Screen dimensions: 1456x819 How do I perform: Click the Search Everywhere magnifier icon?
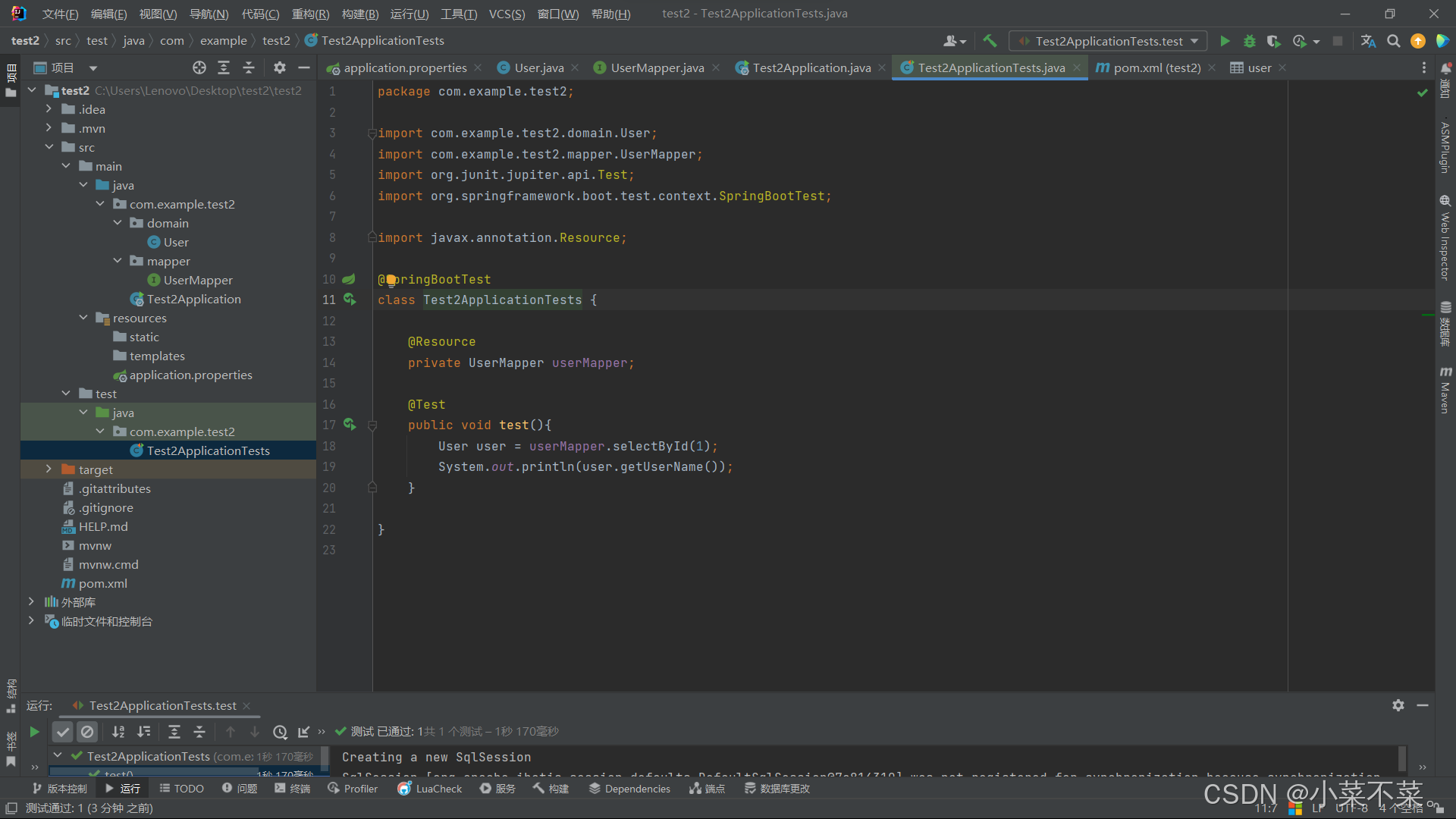click(1393, 41)
